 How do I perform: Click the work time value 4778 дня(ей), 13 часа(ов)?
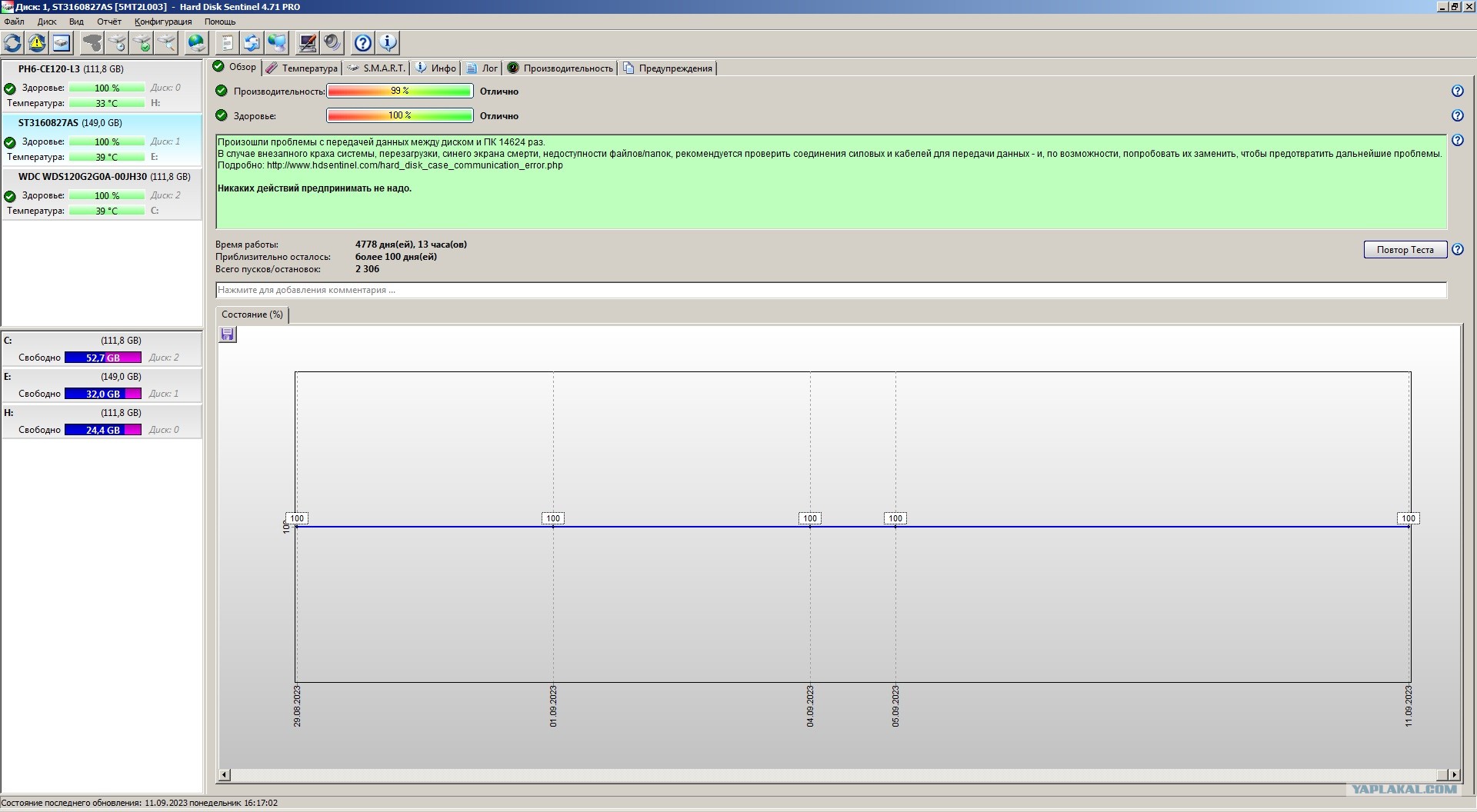click(x=411, y=245)
